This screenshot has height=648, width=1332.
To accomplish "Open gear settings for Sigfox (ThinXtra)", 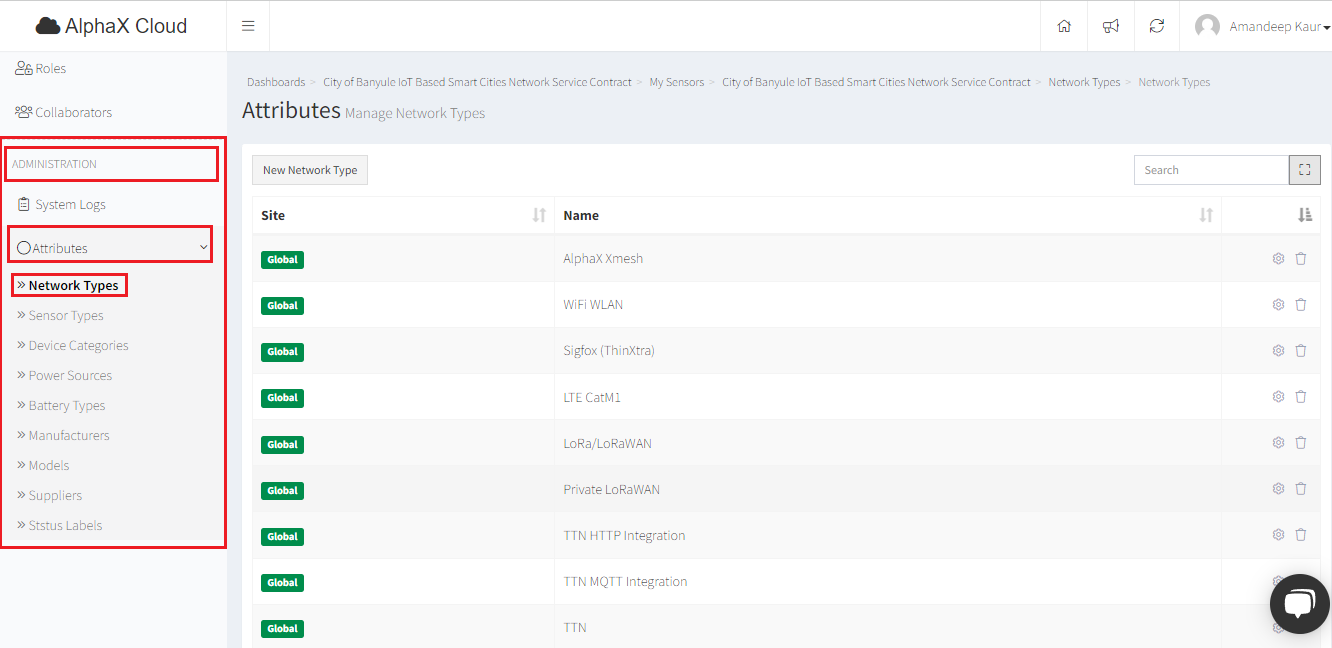I will point(1278,351).
